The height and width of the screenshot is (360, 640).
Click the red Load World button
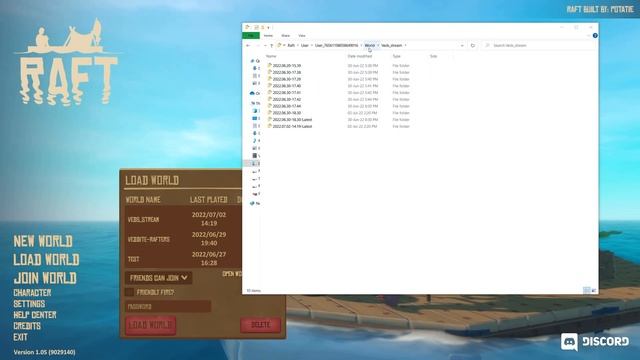[151, 325]
